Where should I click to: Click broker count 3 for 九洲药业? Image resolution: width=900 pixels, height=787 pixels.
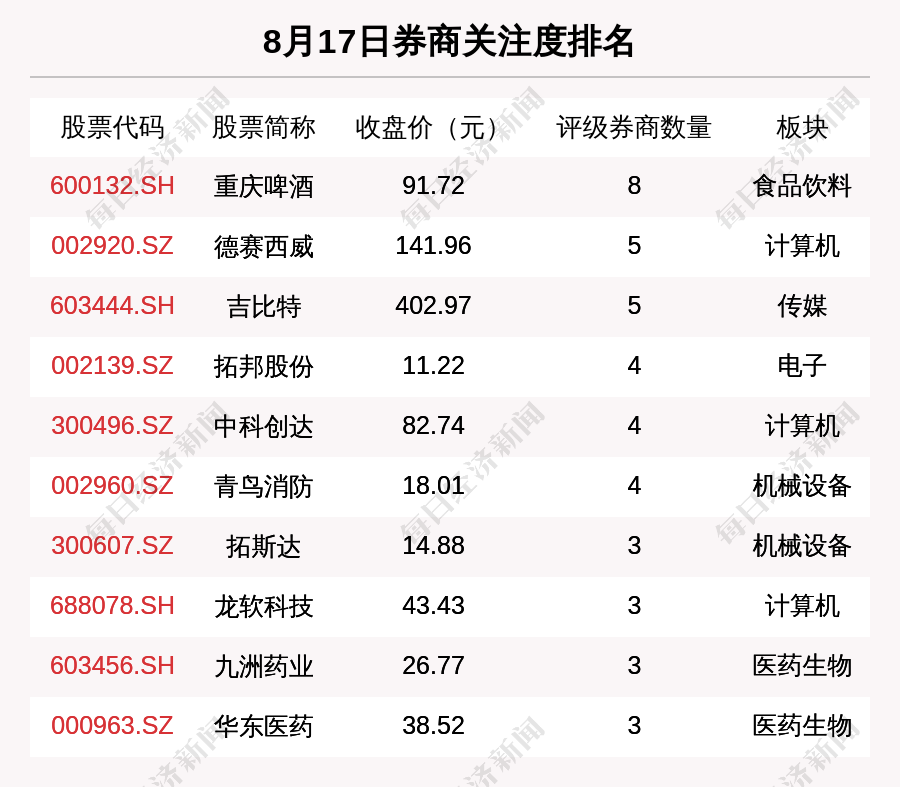(634, 666)
